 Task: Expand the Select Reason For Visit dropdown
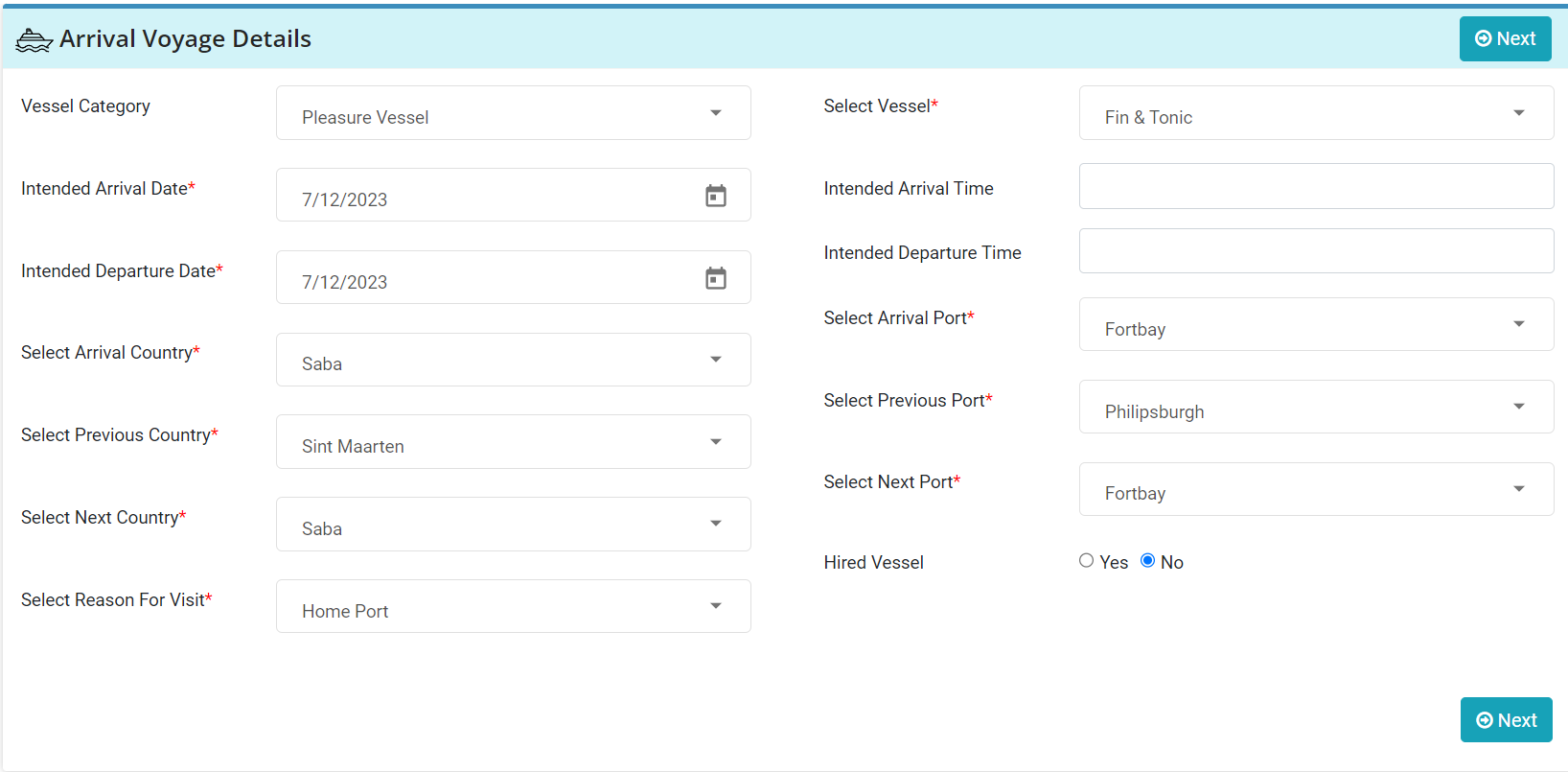click(715, 606)
